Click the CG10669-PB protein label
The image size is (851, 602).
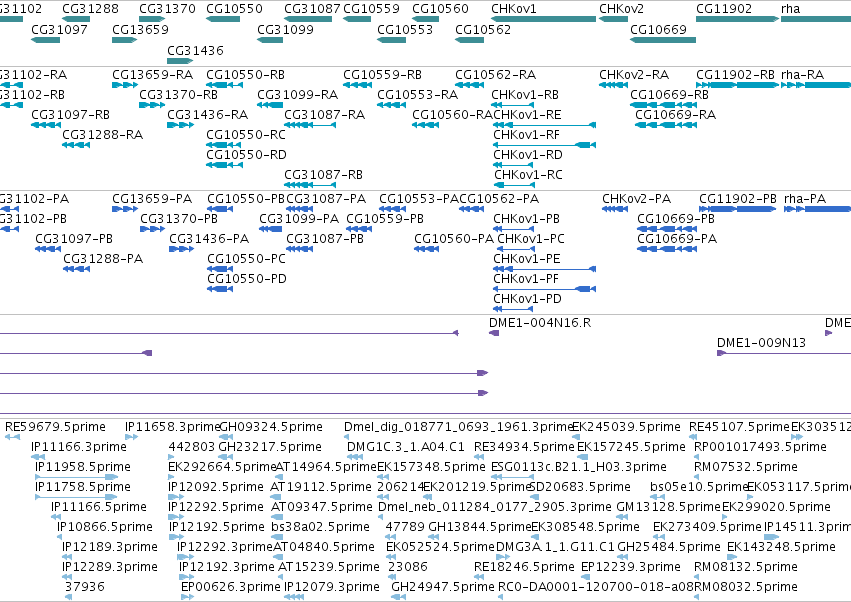pos(676,219)
